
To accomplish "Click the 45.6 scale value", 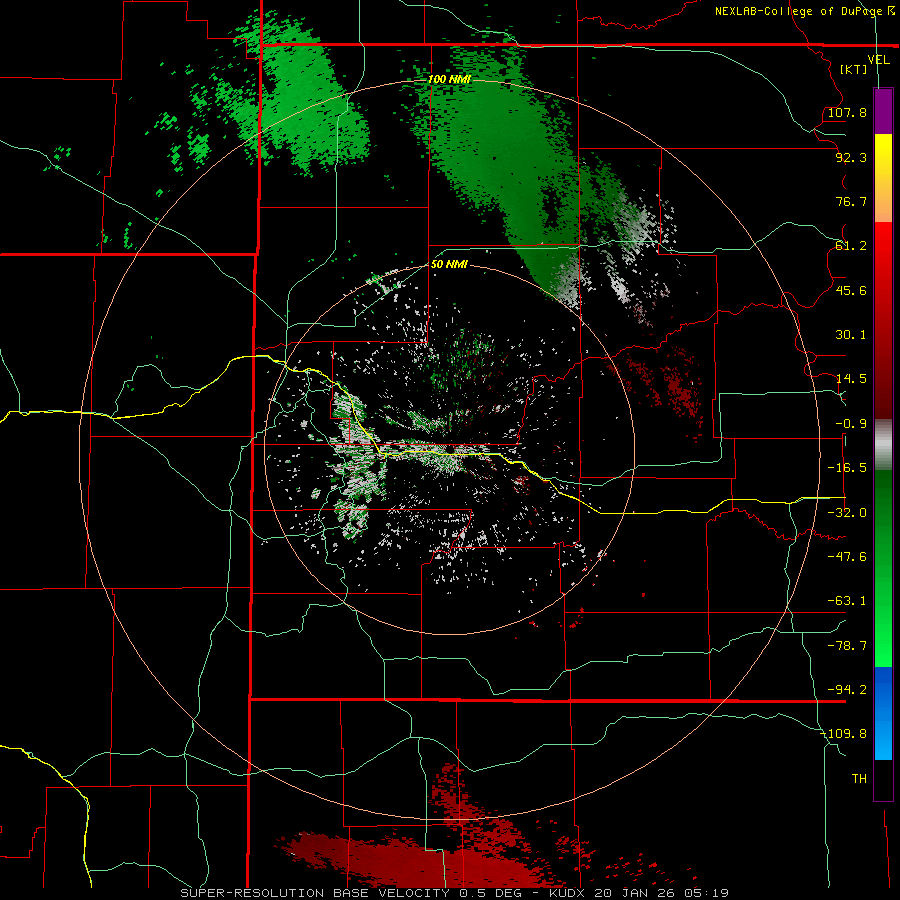I will pos(851,290).
